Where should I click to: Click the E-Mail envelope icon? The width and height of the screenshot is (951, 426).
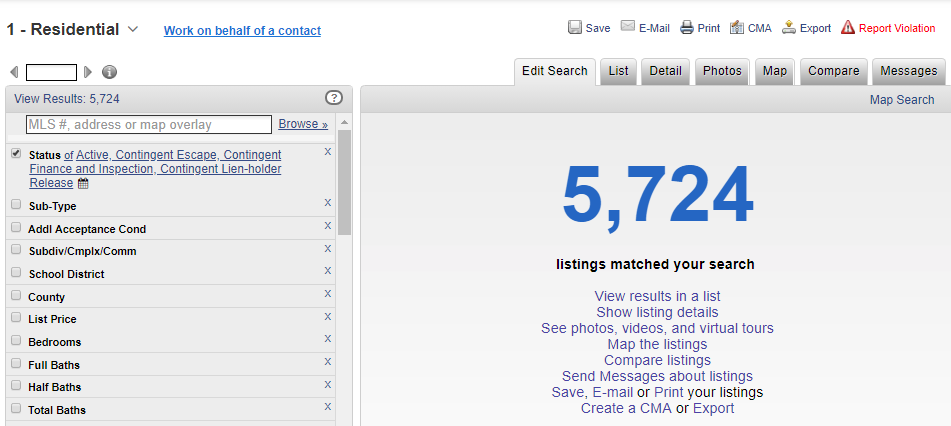pos(628,27)
